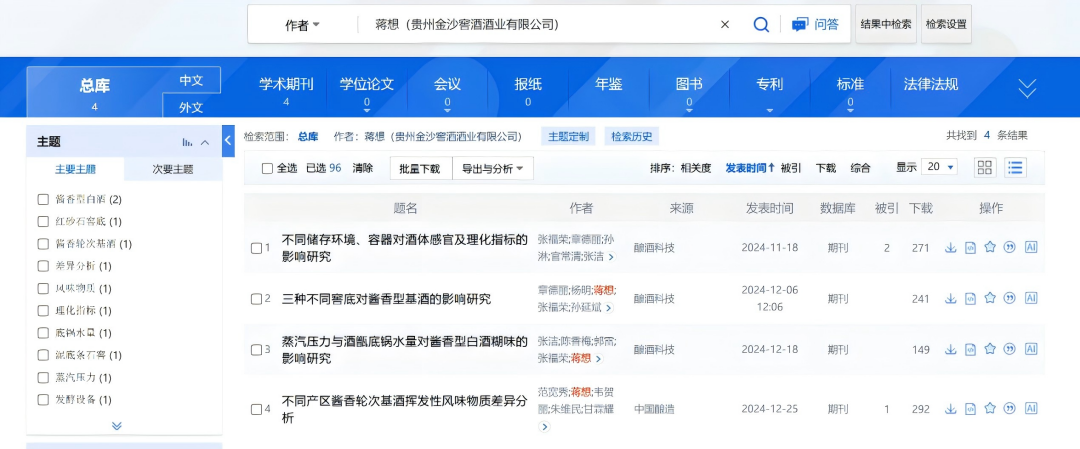Clear the search box with X icon
This screenshot has height=449, width=1080.
[725, 25]
